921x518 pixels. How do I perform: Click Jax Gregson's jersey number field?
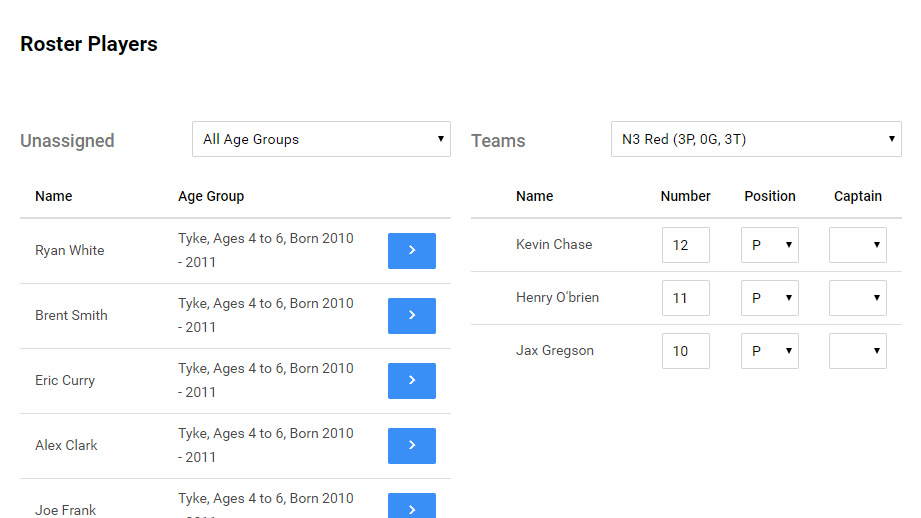tap(685, 351)
